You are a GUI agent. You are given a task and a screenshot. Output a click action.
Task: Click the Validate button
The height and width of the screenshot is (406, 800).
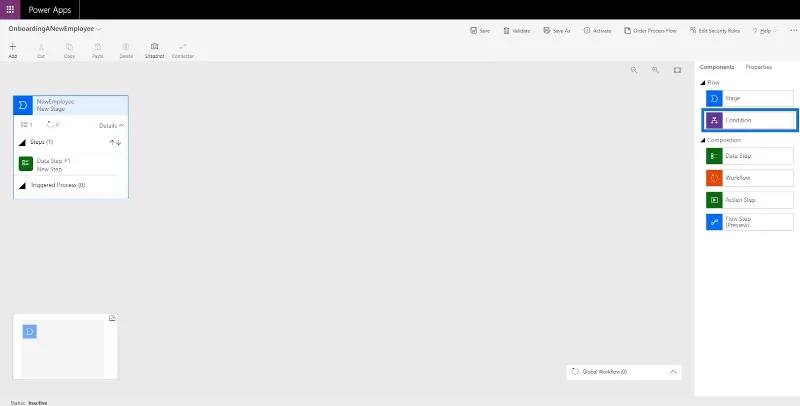click(516, 31)
